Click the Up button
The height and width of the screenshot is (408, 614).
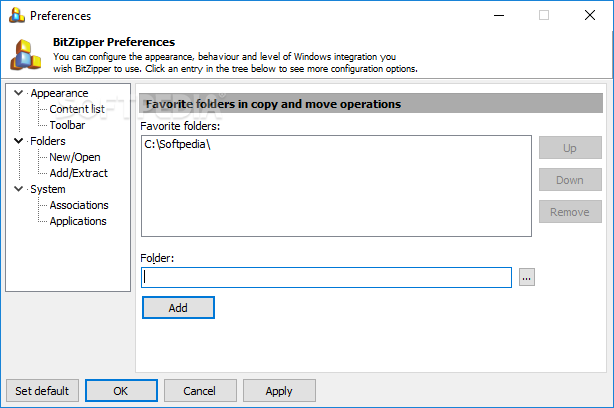pos(570,148)
